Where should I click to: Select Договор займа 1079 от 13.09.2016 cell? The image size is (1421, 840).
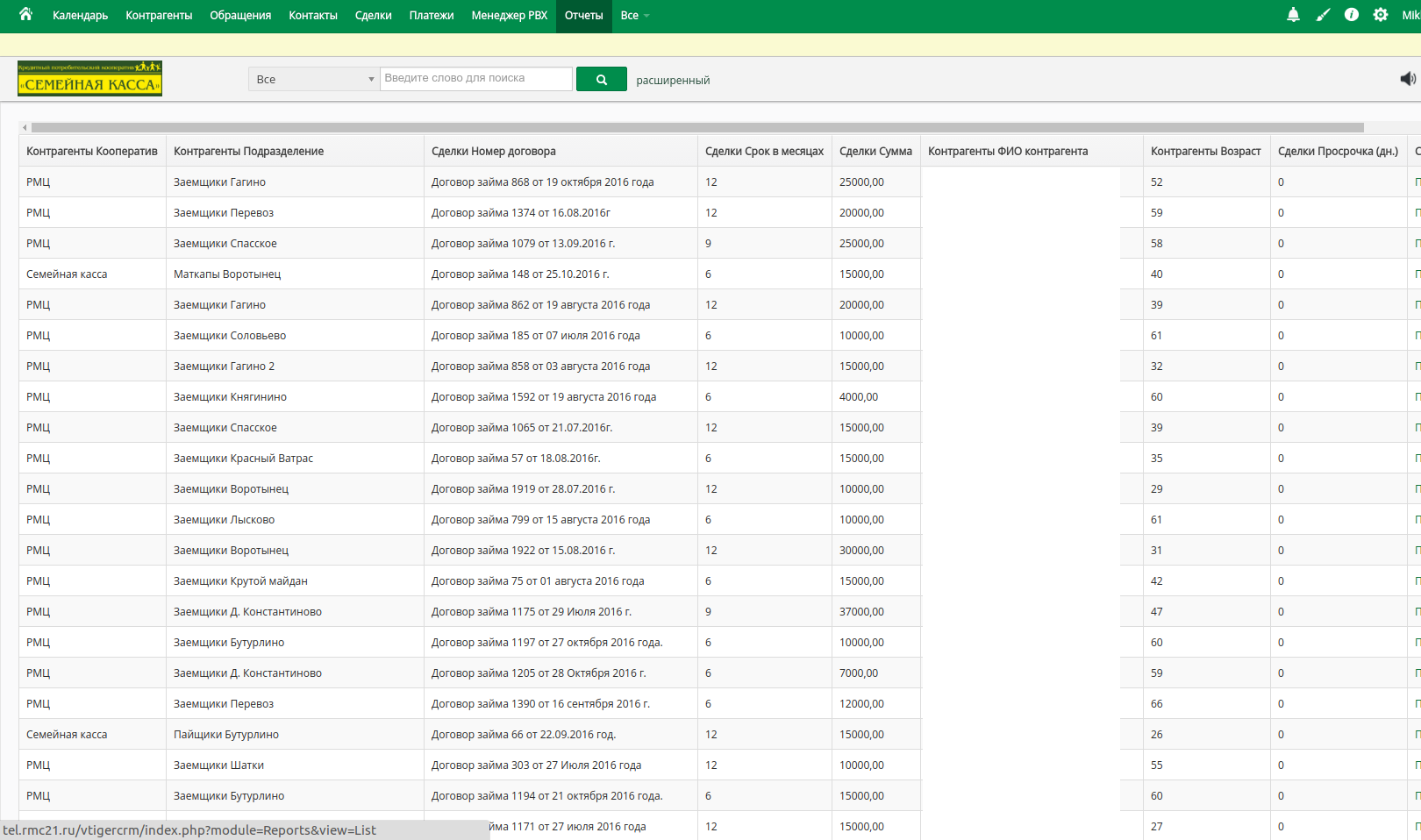[561, 243]
